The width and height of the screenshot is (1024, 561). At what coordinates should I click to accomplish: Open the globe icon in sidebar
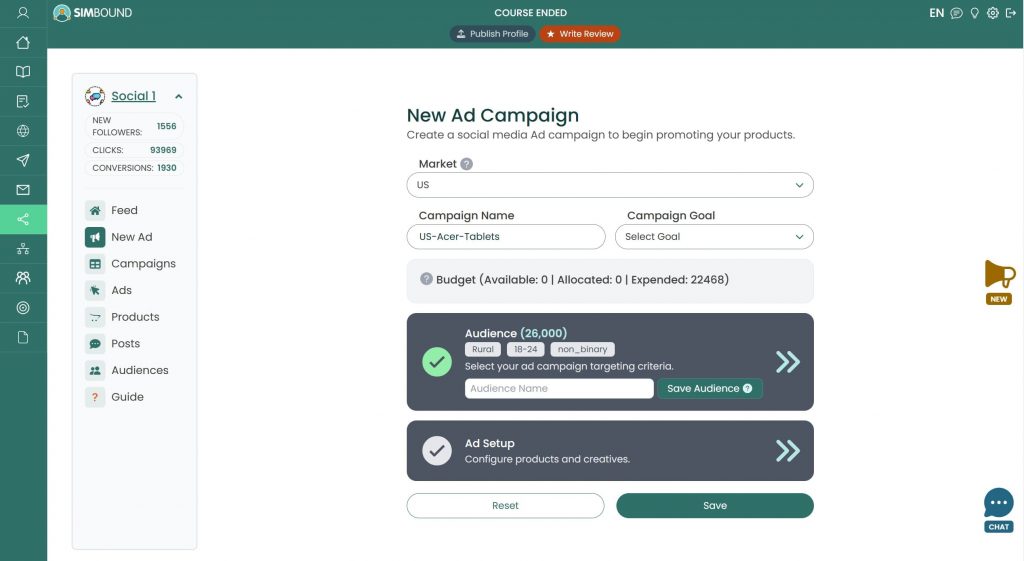point(23,131)
